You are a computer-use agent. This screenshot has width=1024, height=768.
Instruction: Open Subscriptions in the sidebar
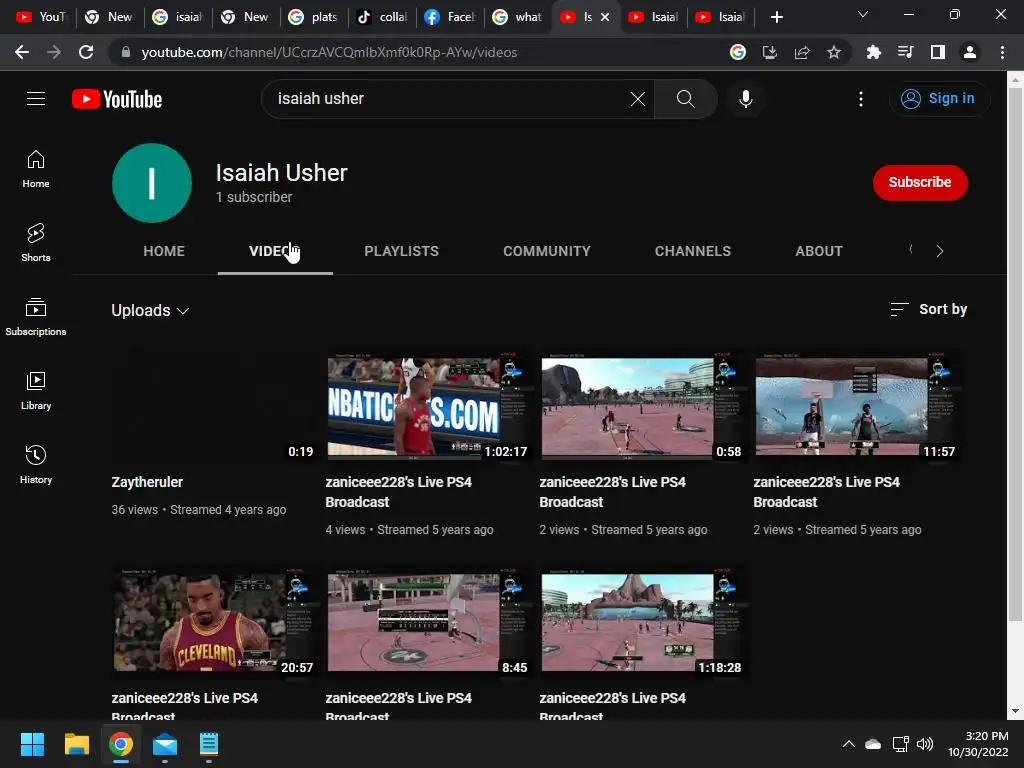pyautogui.click(x=36, y=317)
